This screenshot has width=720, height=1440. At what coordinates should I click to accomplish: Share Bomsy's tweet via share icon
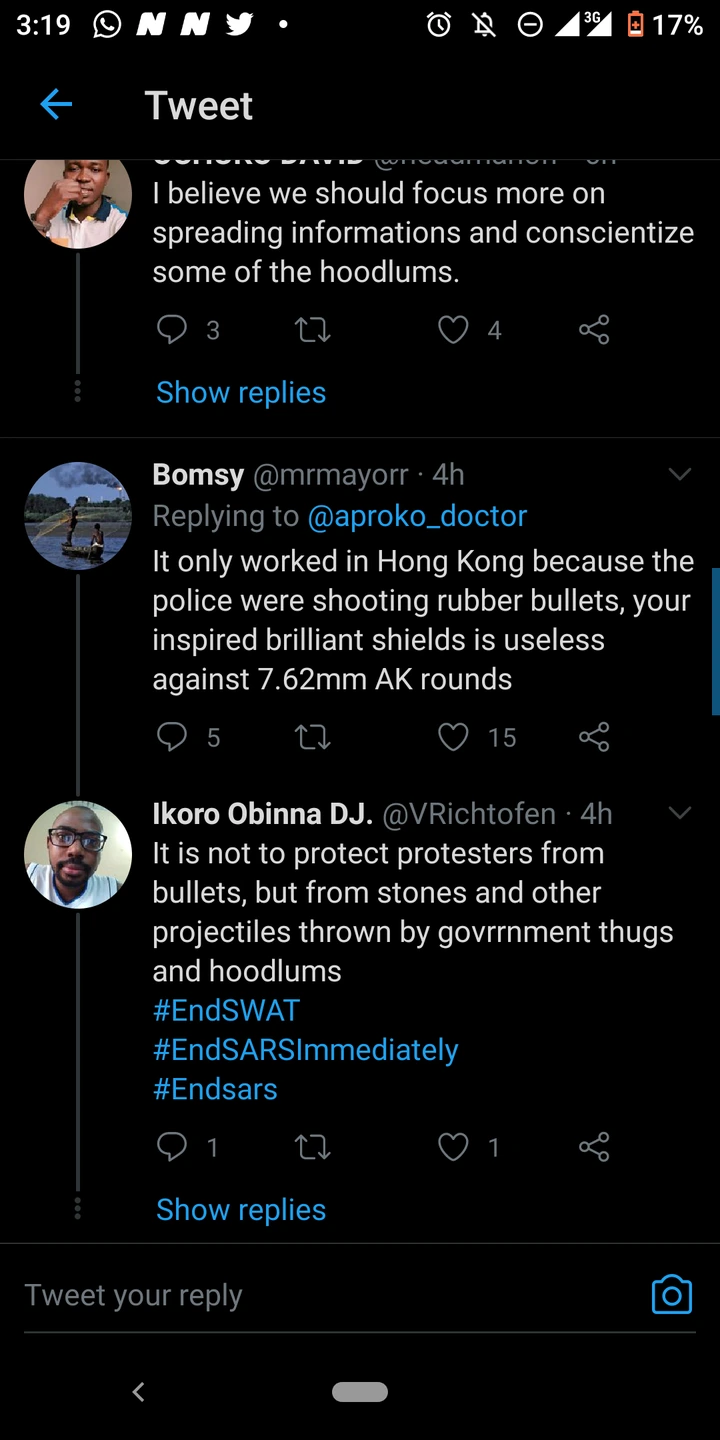594,737
